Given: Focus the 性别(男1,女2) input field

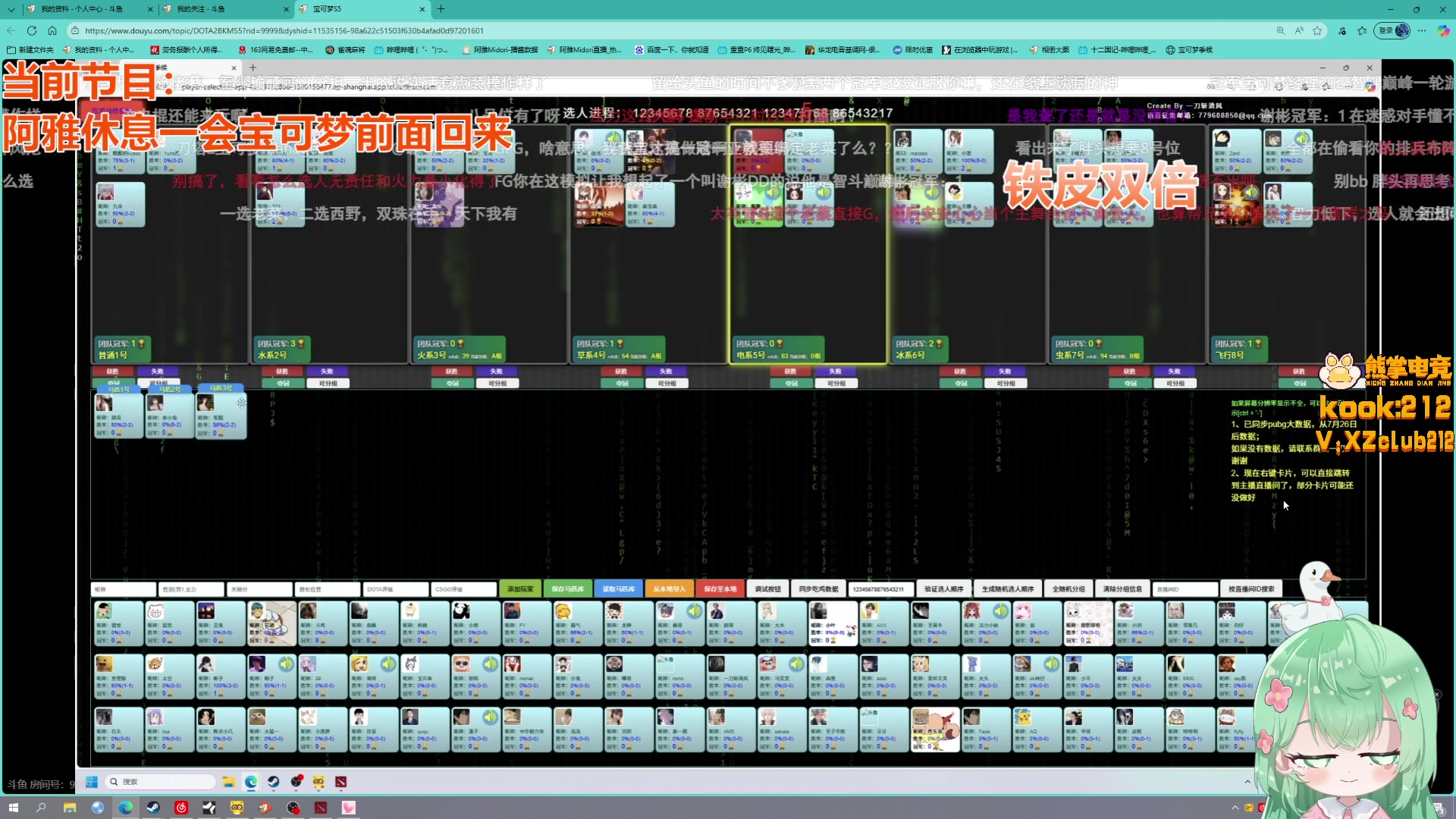Looking at the screenshot, I should click(191, 589).
